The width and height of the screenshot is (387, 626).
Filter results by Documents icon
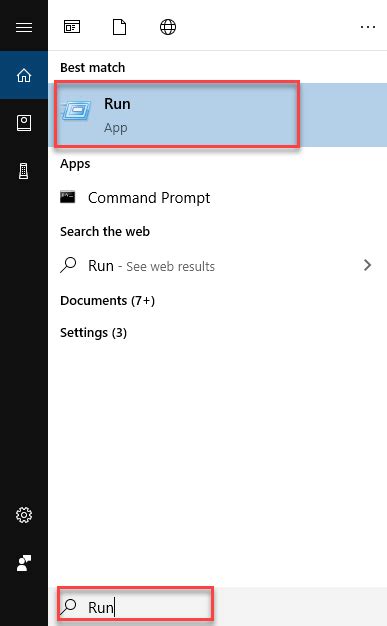click(119, 27)
